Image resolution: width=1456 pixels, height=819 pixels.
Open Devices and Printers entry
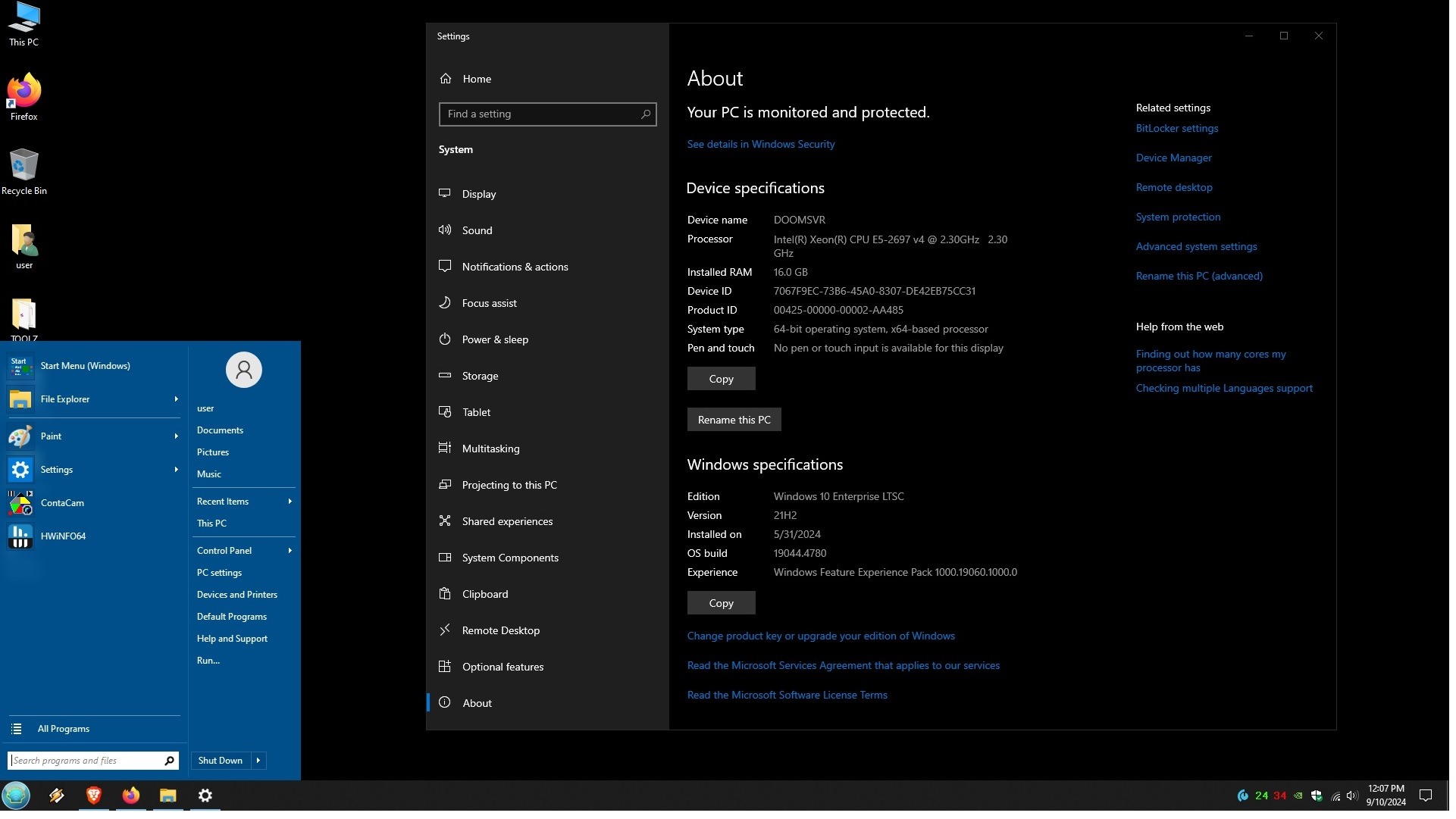click(x=236, y=594)
